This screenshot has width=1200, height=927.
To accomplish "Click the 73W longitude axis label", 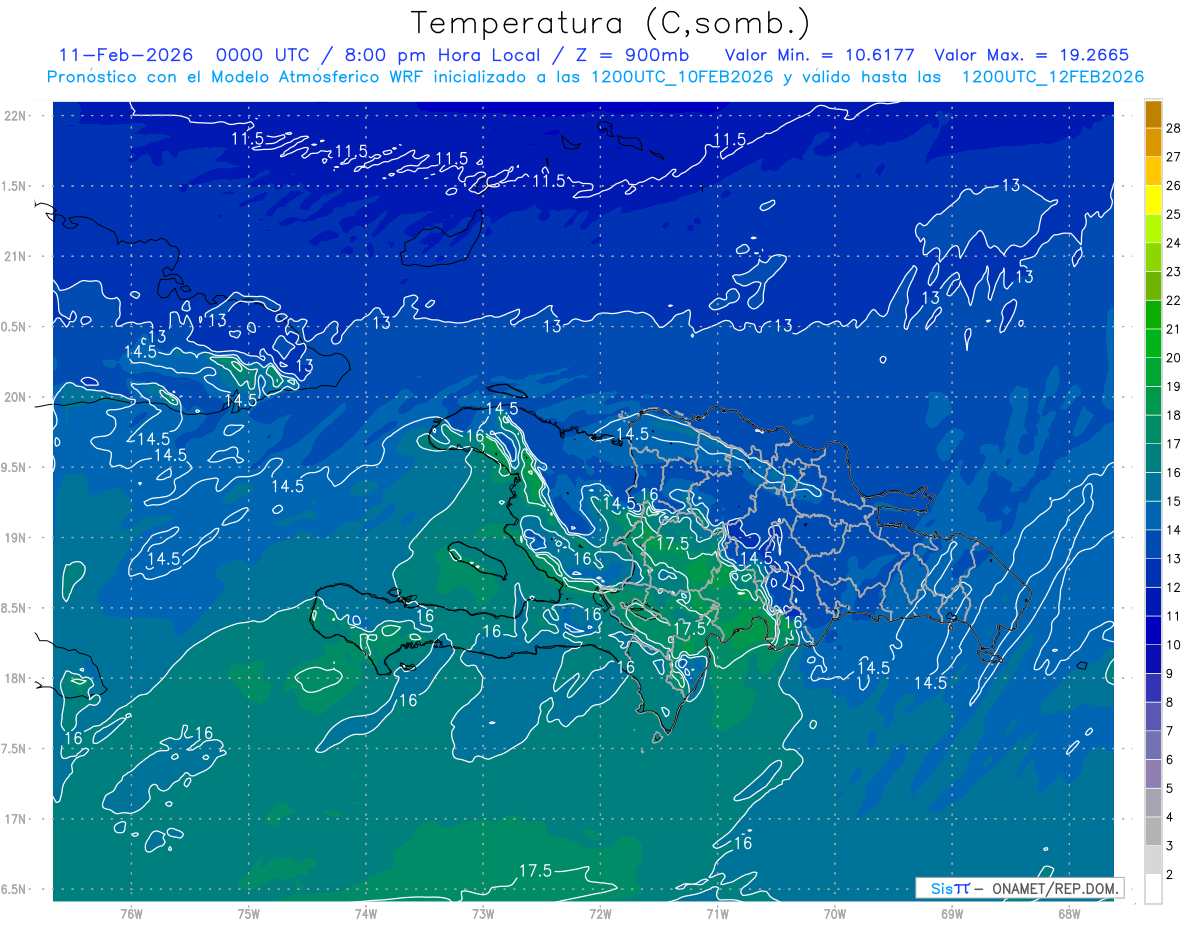I will (x=483, y=914).
